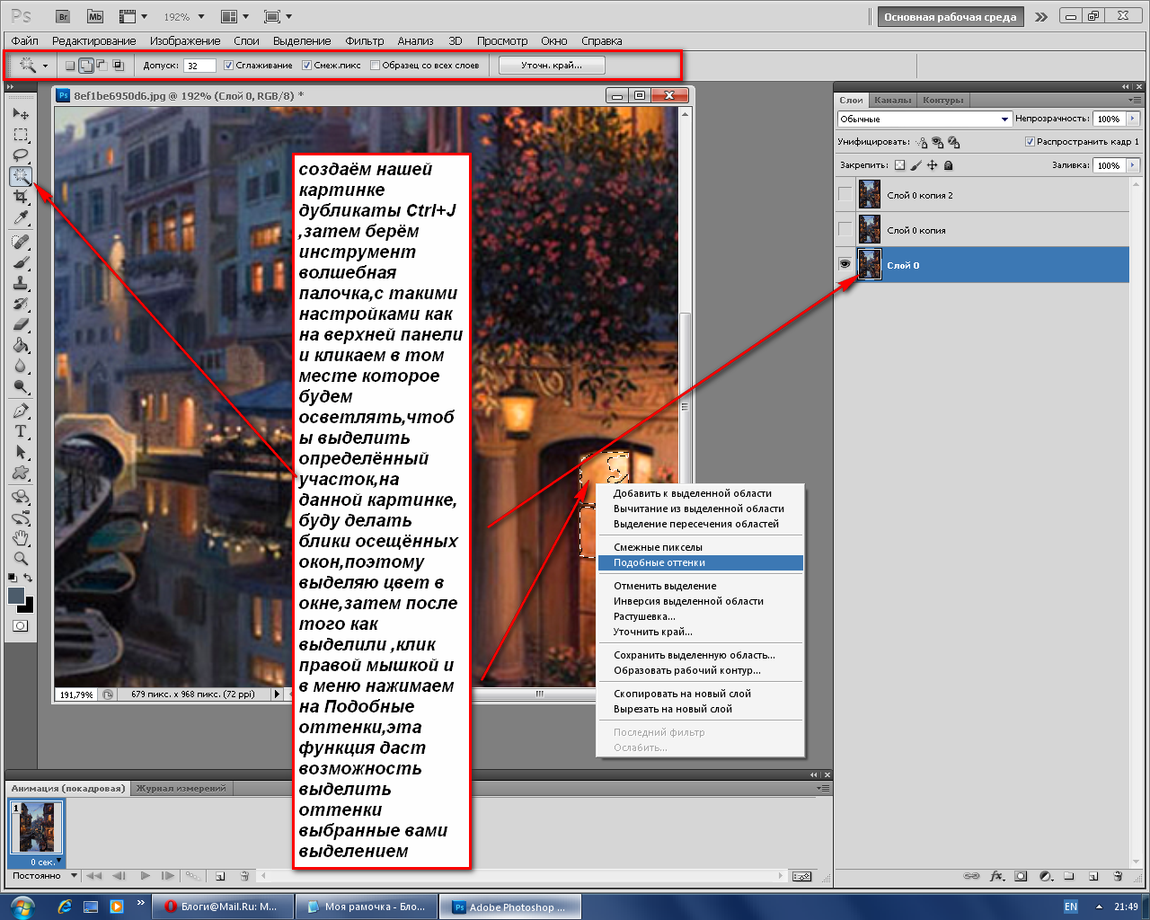
Task: Select the Magic Wand tool in toolbox
Action: 21,176
